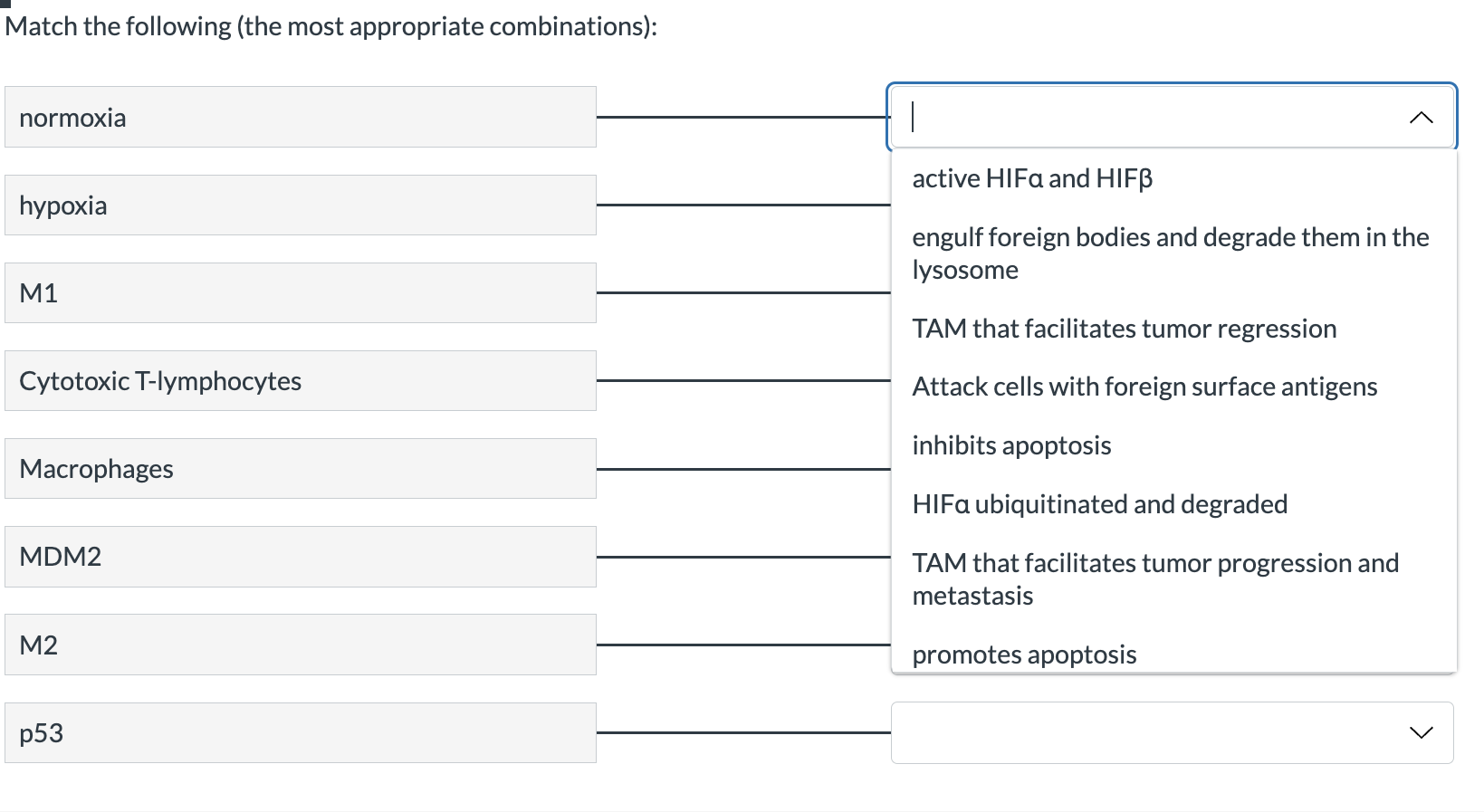
Task: Open the p53 answer dropdown
Action: [1172, 732]
